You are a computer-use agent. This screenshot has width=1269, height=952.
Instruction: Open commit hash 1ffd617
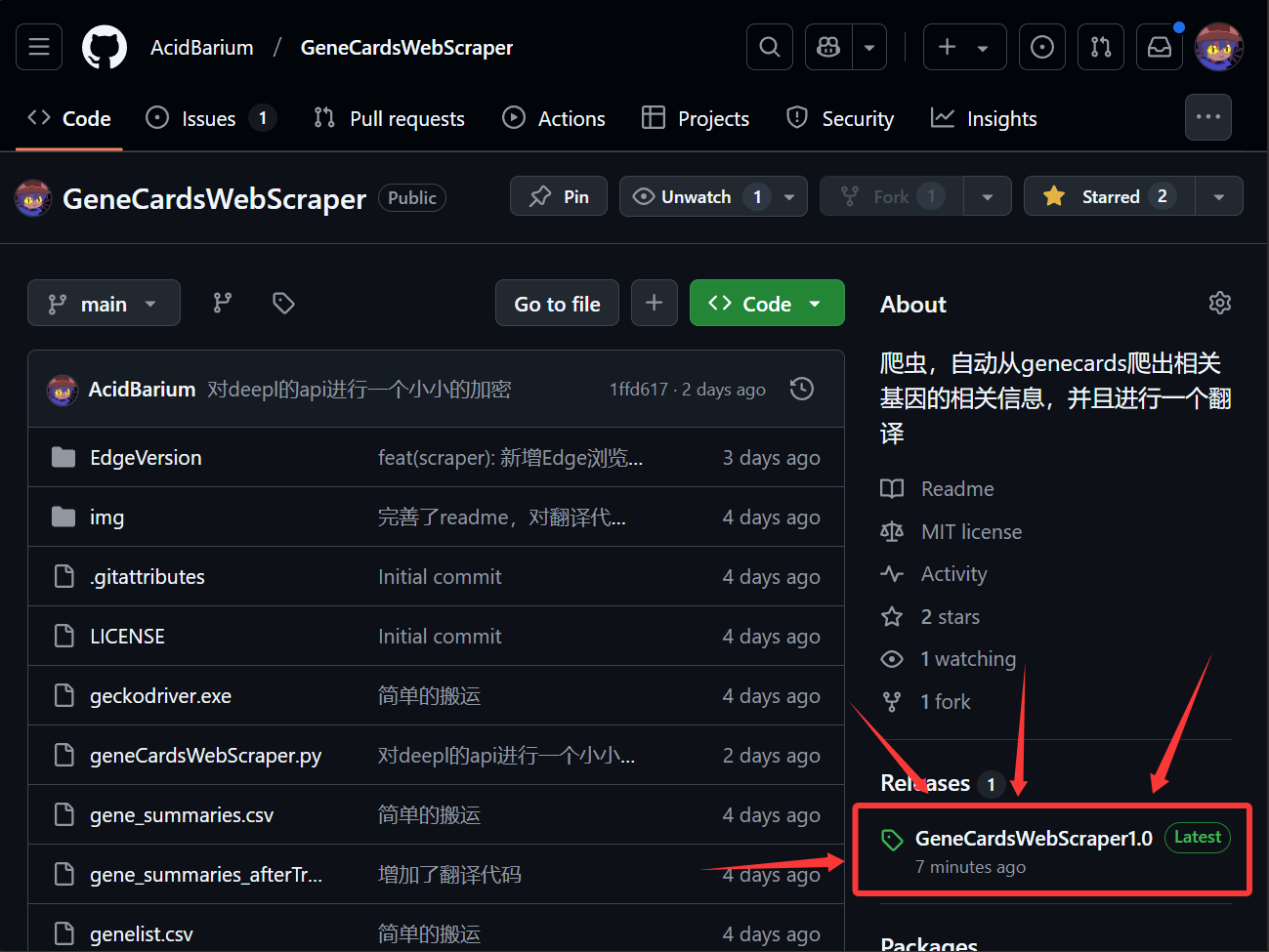click(639, 389)
